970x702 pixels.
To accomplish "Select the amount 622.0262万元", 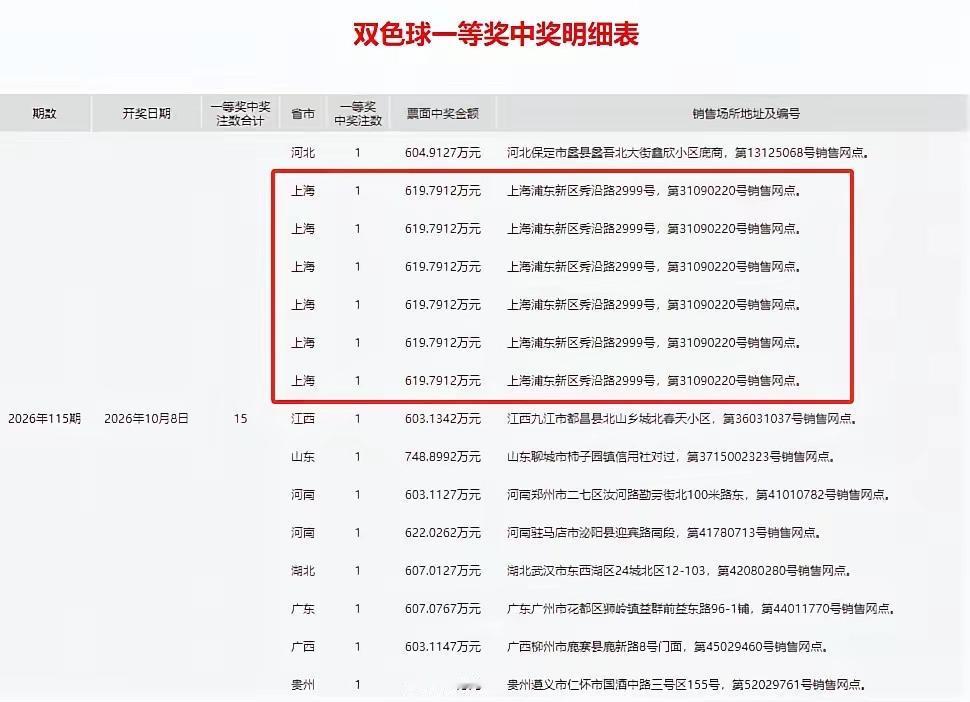I will (443, 533).
